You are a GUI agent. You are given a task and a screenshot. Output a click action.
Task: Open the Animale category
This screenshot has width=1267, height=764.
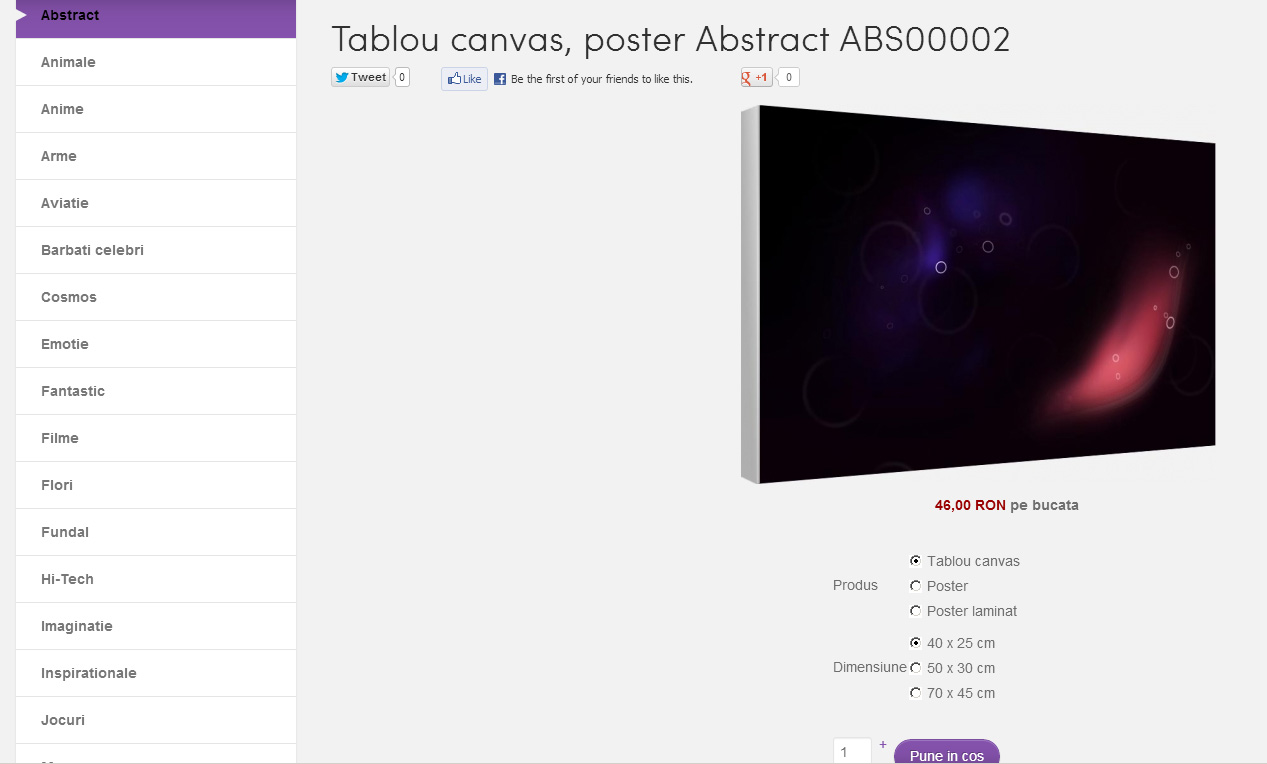click(x=156, y=62)
